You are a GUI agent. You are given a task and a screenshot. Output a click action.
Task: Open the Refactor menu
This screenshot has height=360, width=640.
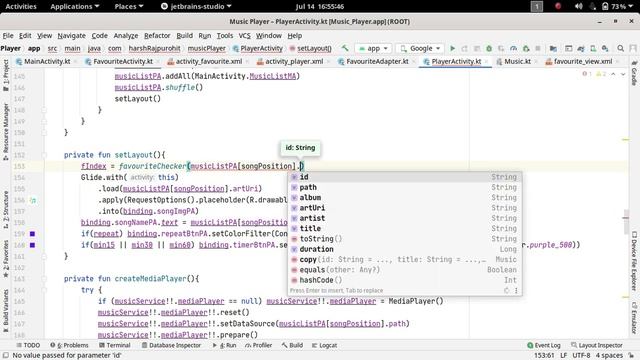[x=157, y=36]
